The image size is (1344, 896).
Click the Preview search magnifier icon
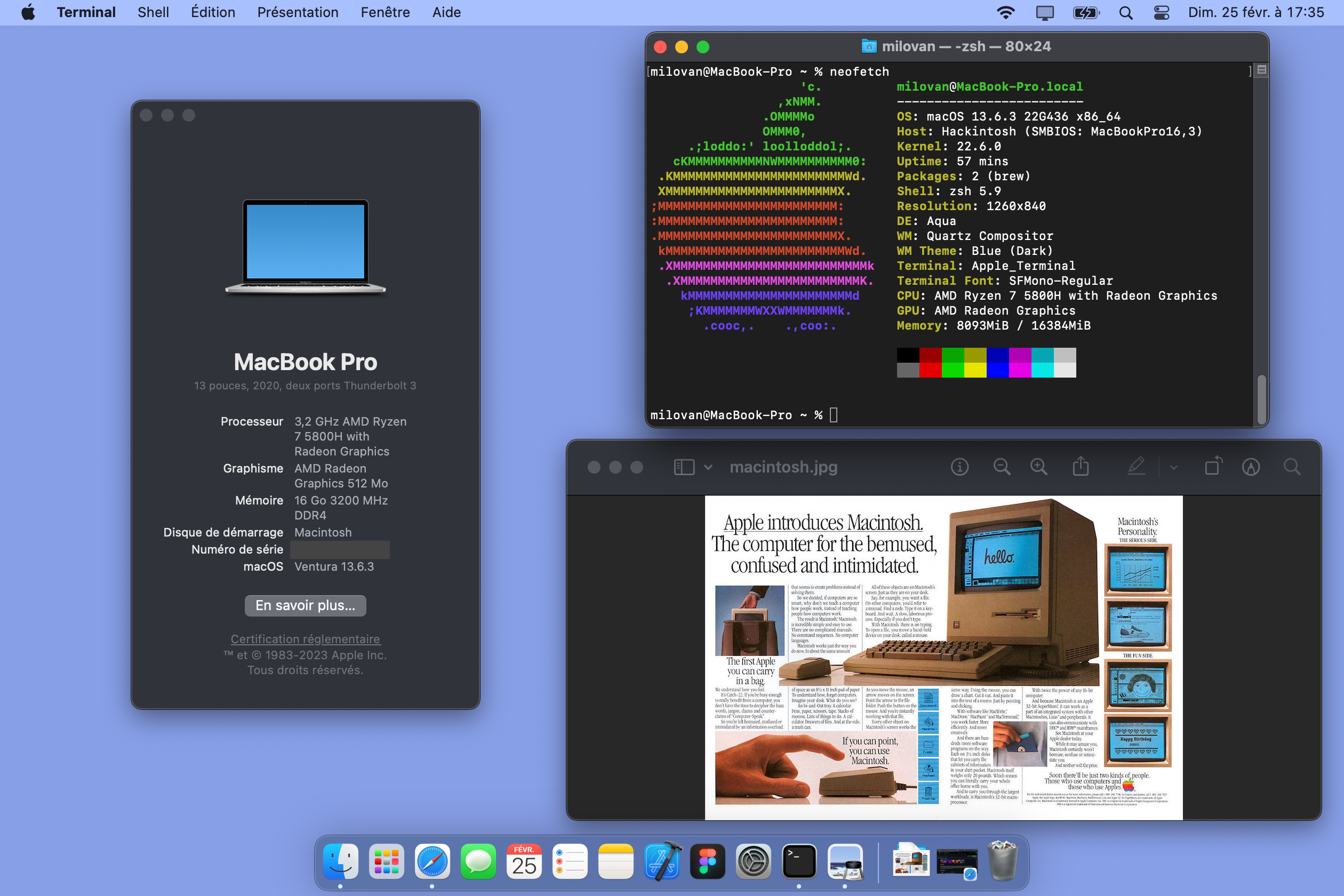pyautogui.click(x=1291, y=467)
